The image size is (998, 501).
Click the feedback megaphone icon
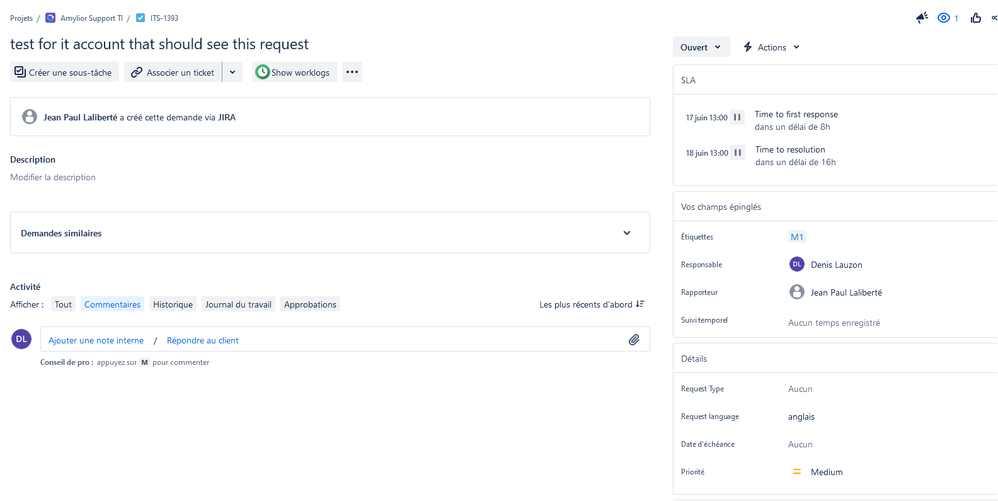[x=922, y=18]
